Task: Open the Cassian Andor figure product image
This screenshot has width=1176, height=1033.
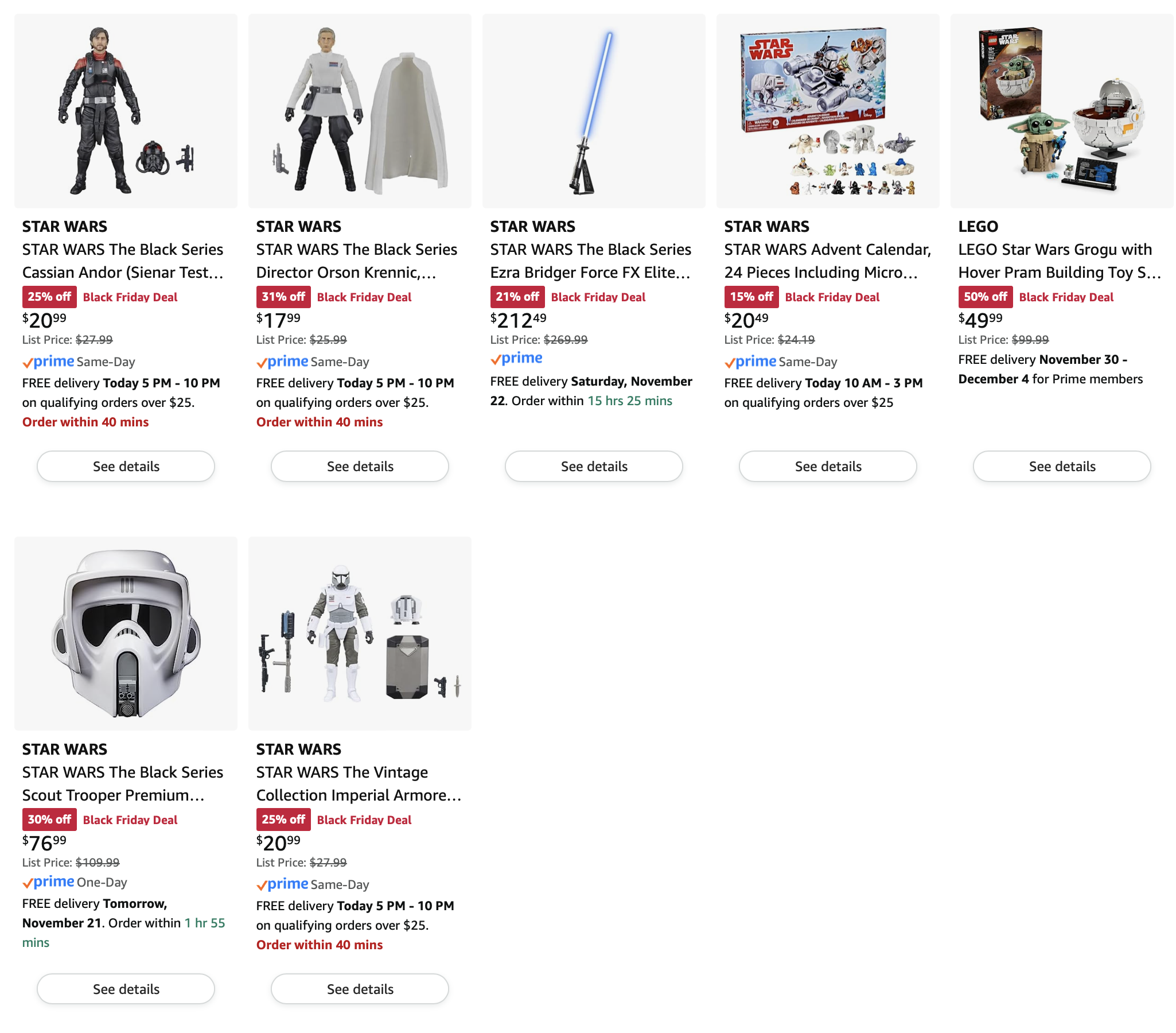Action: coord(126,111)
